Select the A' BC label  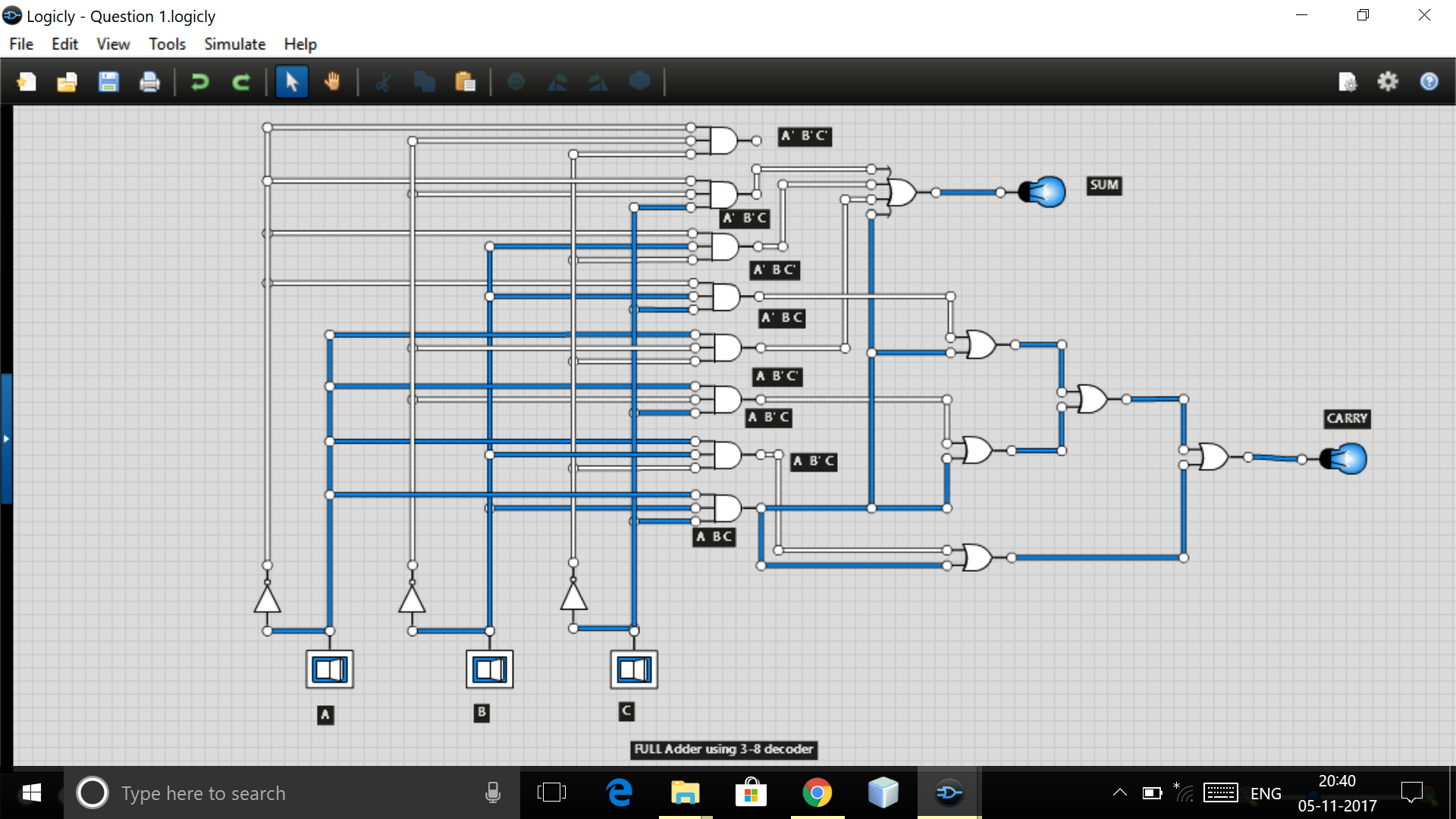coord(782,318)
